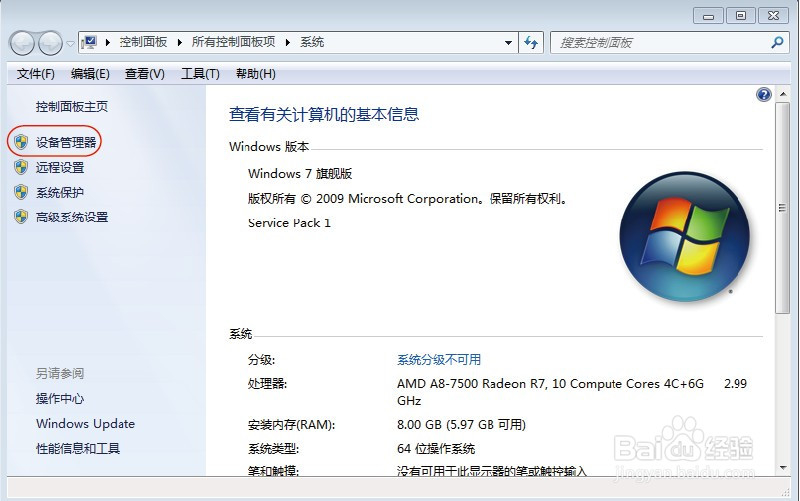The height and width of the screenshot is (501, 800).
Task: Click the 系统 breadcrumb segment
Action: click(x=312, y=42)
